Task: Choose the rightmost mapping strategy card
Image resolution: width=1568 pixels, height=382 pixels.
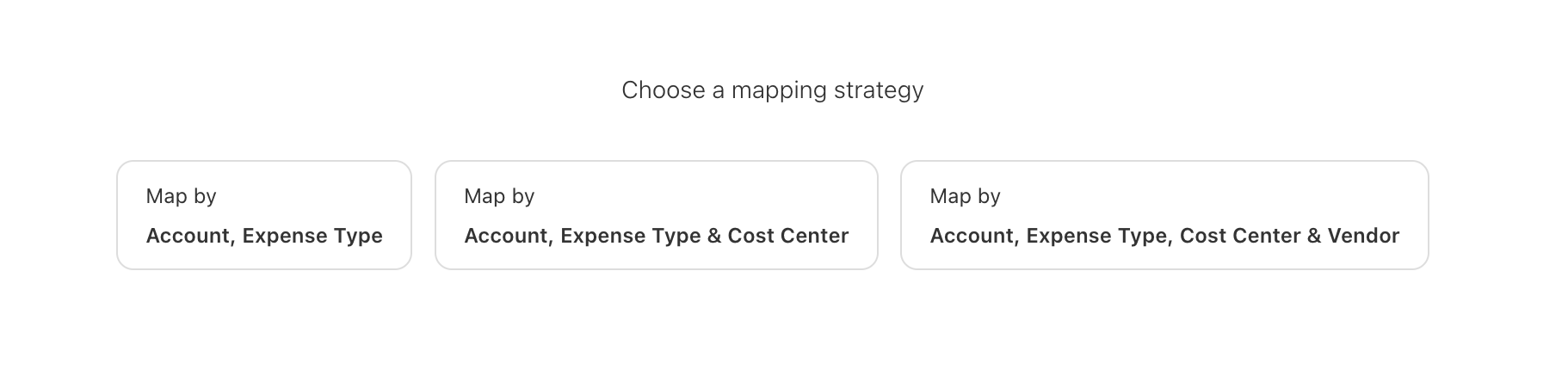Action: pos(1164,215)
